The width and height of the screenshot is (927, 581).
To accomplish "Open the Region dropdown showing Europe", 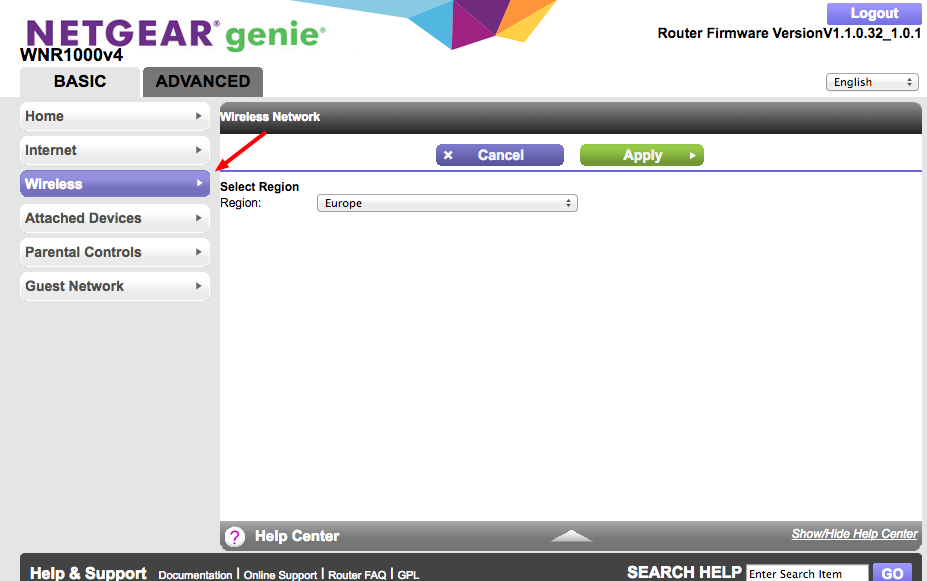I will click(x=447, y=203).
